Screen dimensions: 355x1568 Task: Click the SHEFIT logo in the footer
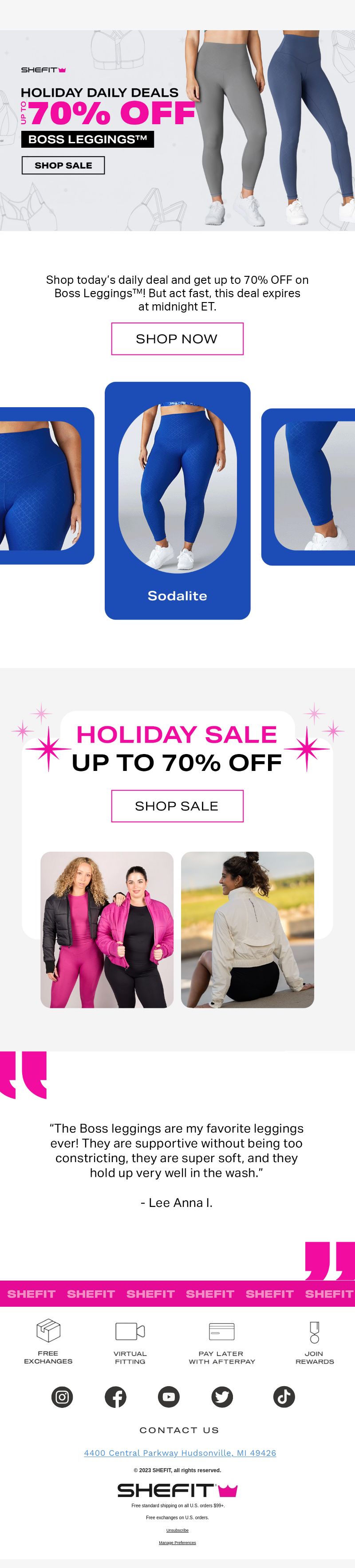click(177, 1490)
